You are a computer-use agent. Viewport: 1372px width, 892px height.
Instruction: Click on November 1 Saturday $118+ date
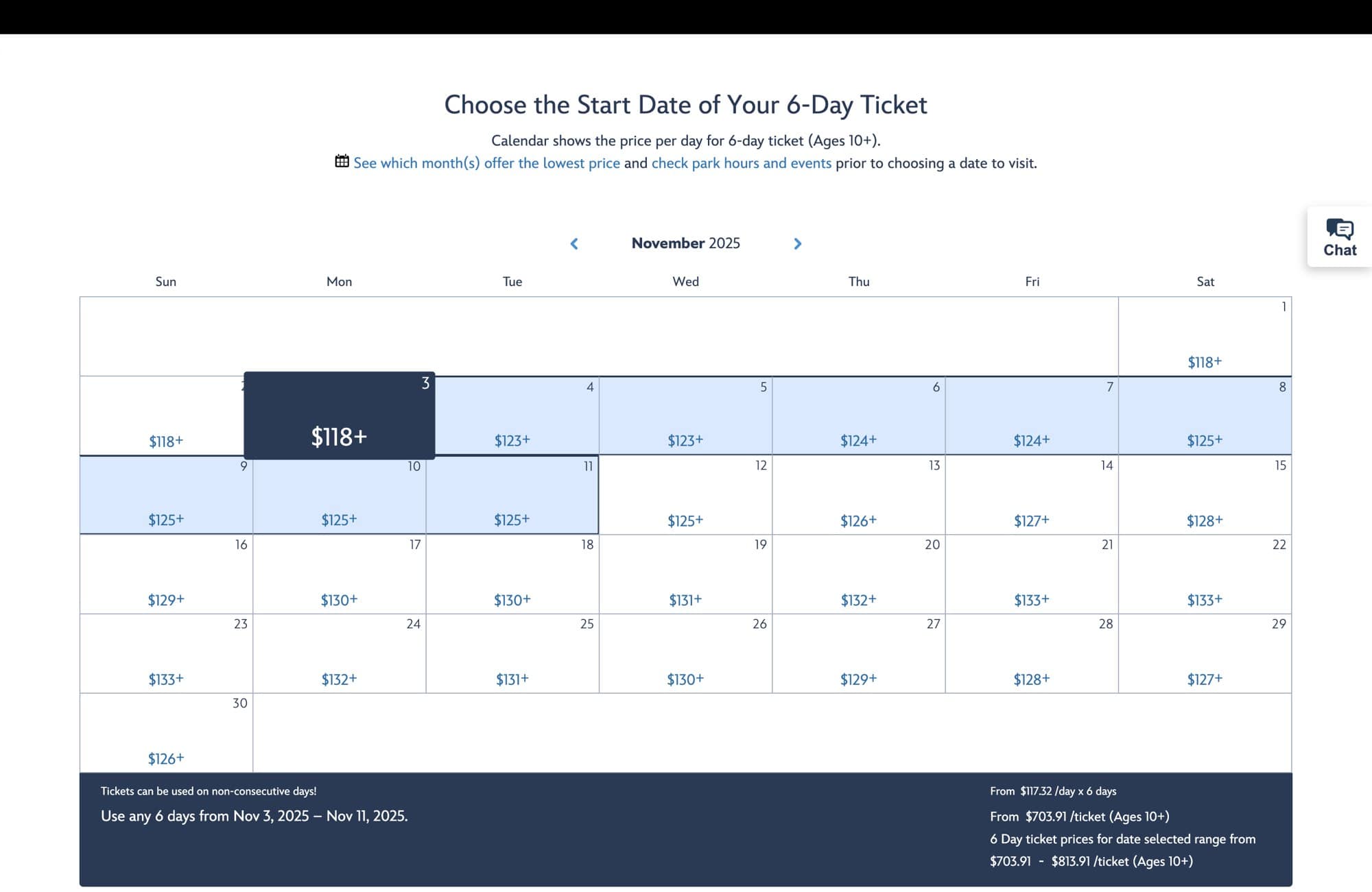pos(1204,336)
